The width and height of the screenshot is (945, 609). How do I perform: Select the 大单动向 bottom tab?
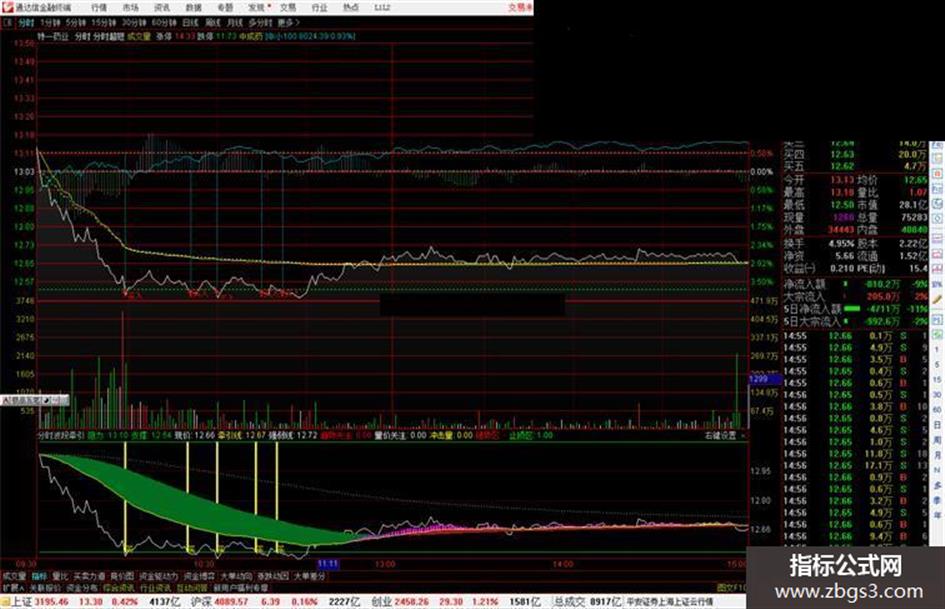(x=236, y=576)
